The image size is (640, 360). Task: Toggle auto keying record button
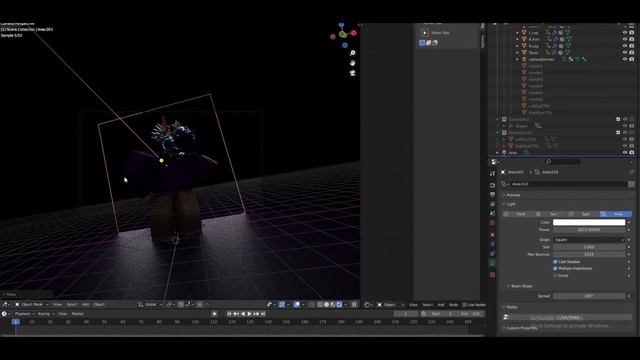[x=214, y=314]
